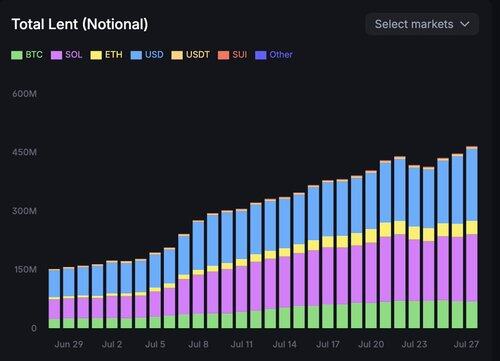Click the 450M y-axis label
500x361 pixels.
point(24,152)
